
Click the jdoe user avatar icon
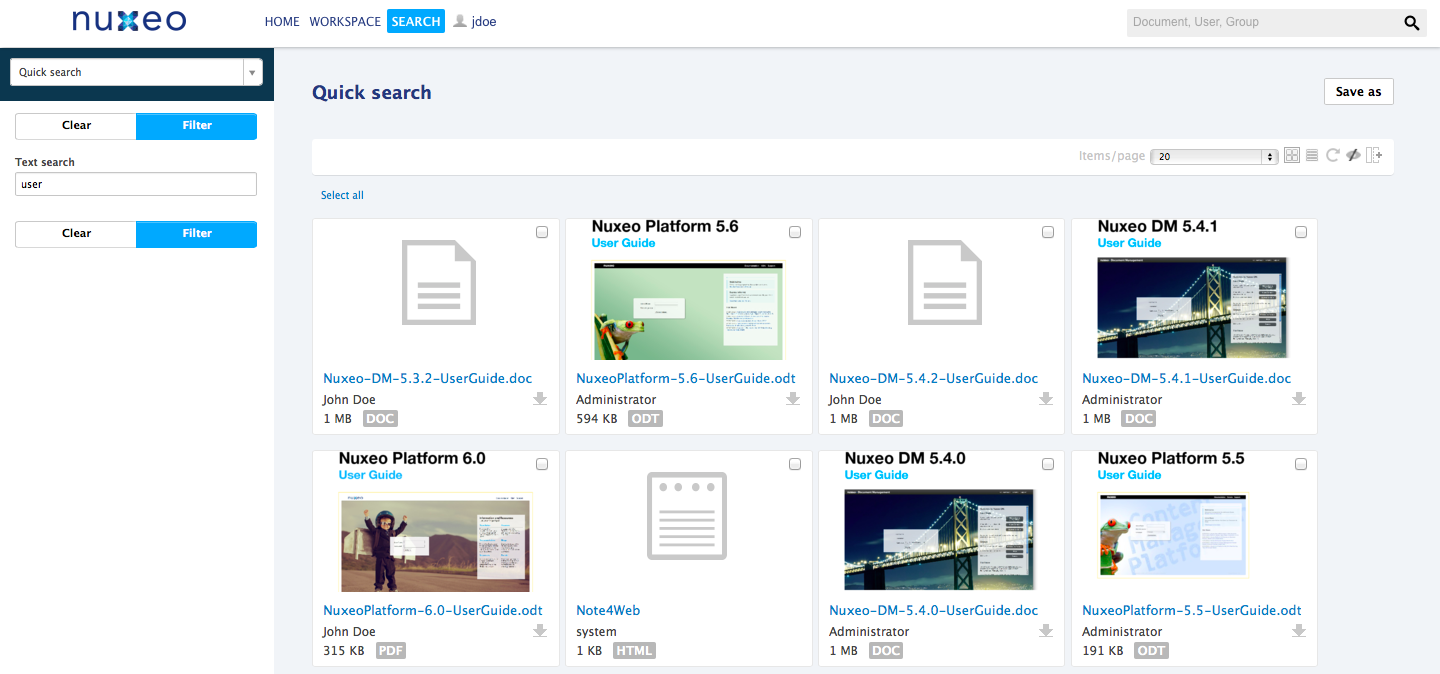(x=460, y=21)
